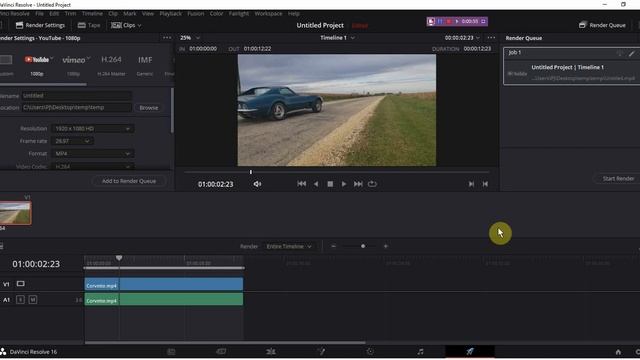This screenshot has width=640, height=360.
Task: Open the File menu
Action: click(39, 13)
